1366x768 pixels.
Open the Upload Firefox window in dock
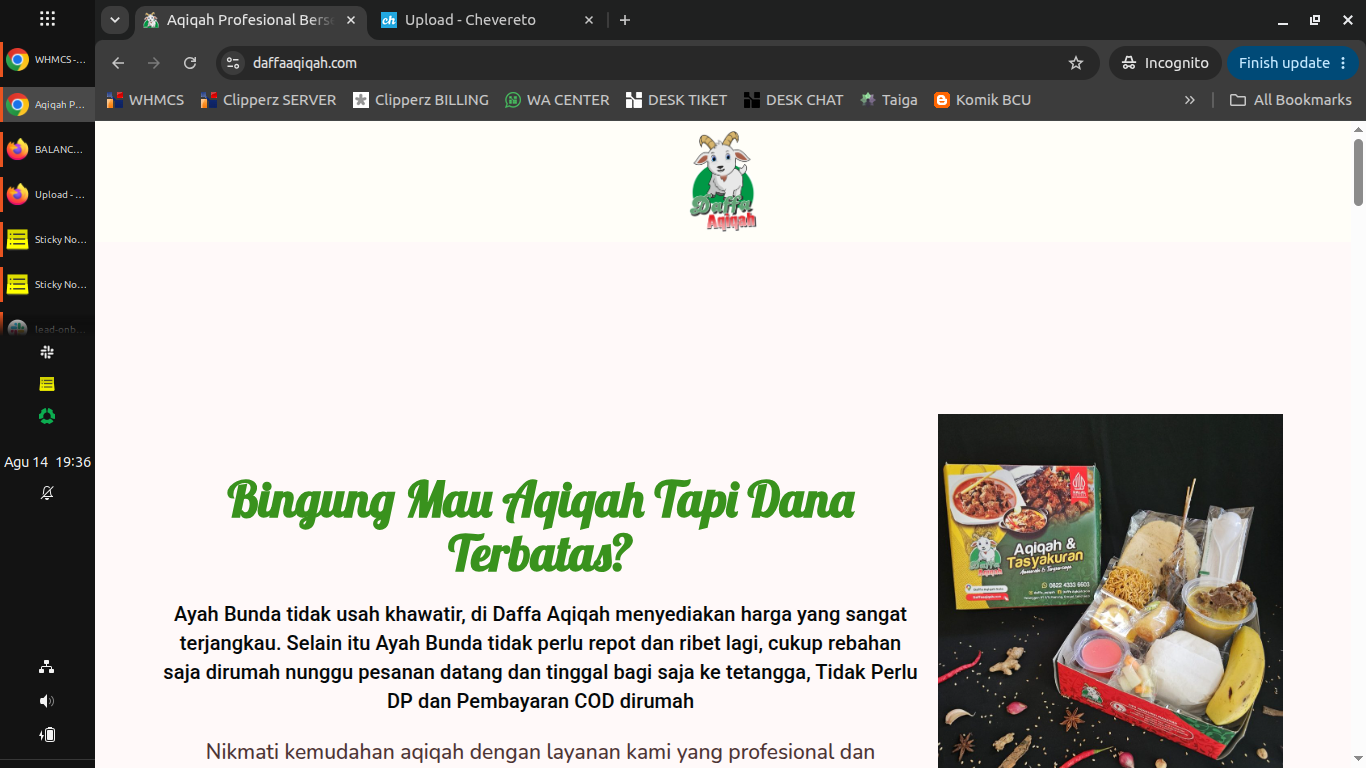pos(47,195)
